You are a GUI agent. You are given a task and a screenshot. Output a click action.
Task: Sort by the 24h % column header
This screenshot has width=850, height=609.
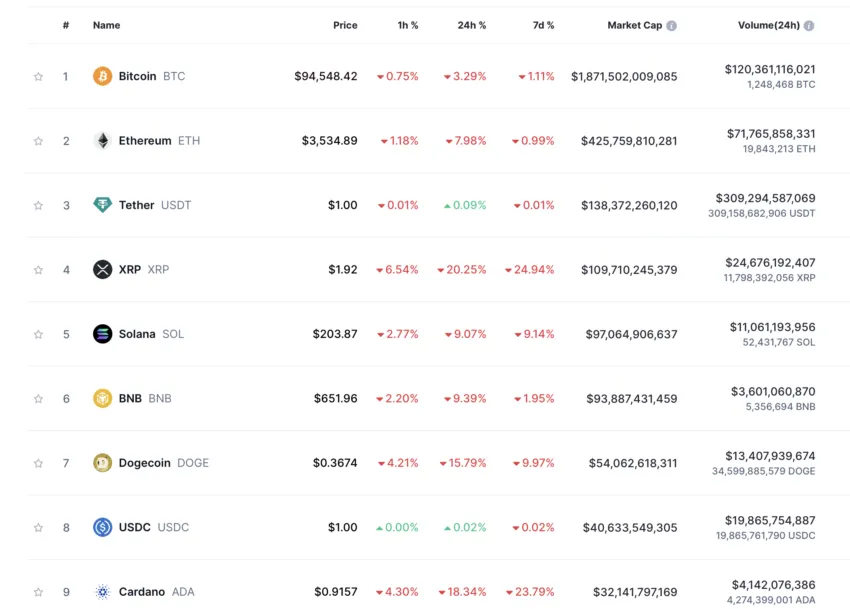(x=472, y=26)
